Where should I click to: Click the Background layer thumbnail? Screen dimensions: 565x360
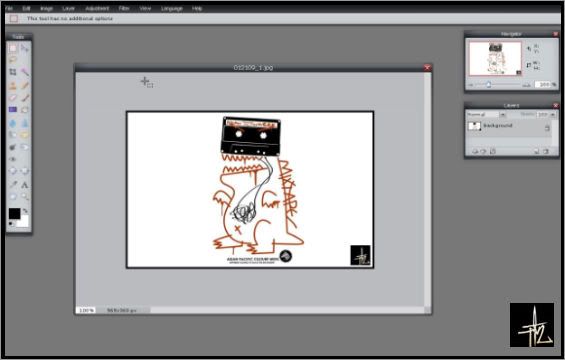(x=474, y=126)
